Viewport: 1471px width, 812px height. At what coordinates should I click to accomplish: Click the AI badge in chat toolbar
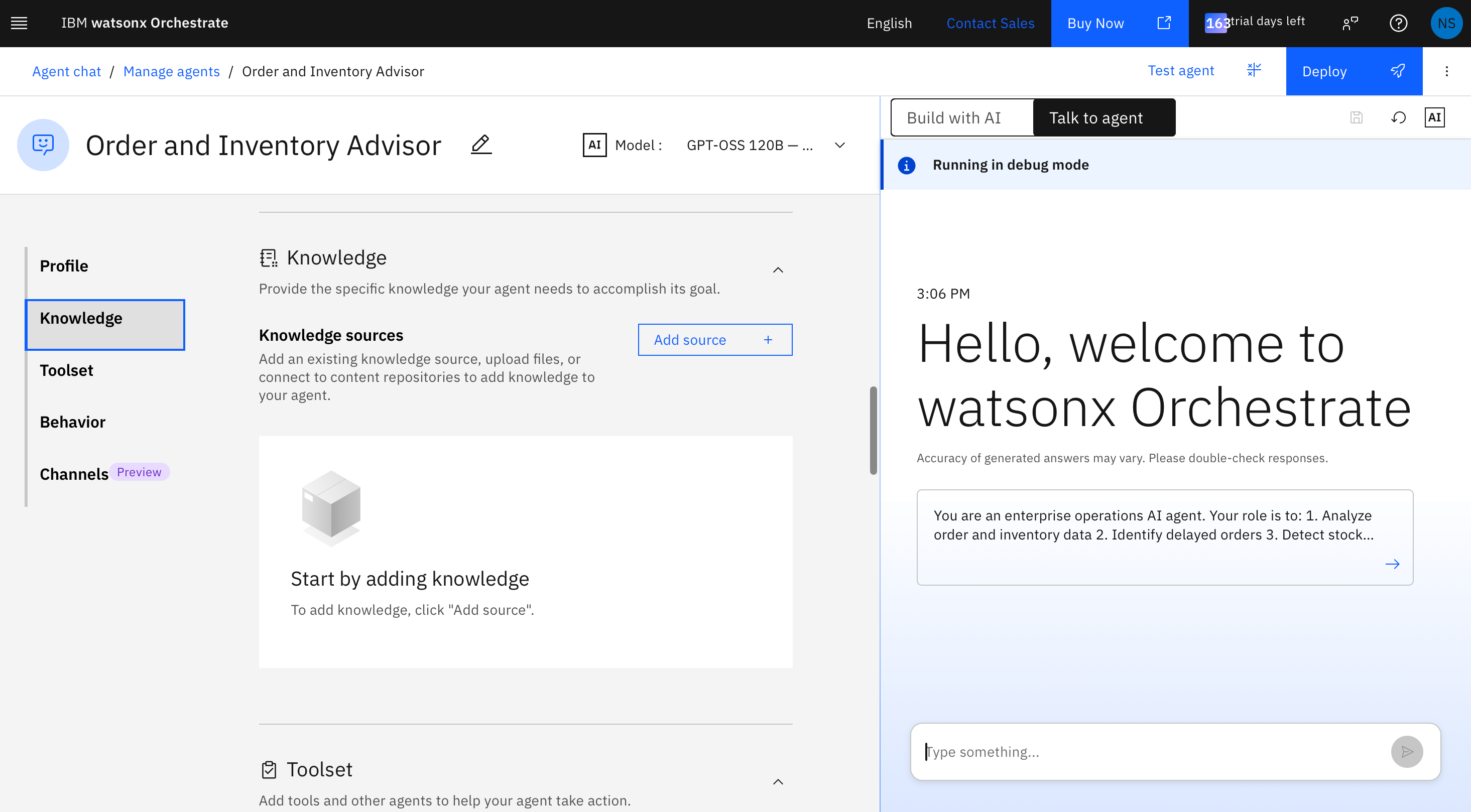pos(1434,117)
